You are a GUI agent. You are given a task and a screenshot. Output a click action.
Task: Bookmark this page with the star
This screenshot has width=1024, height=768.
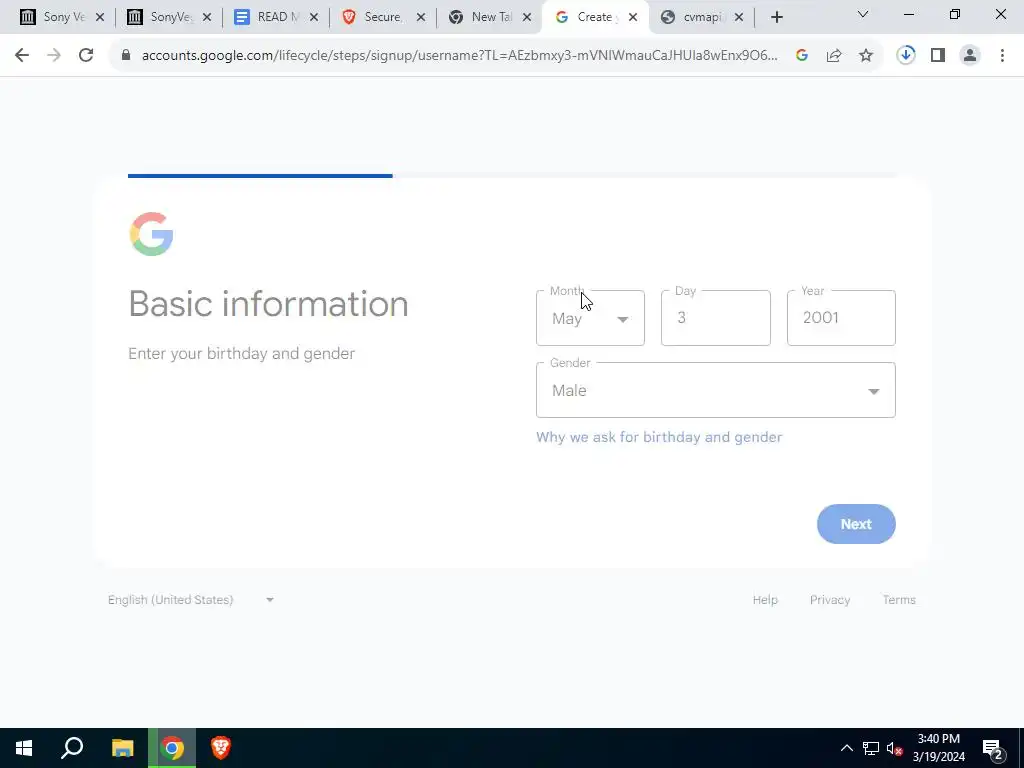point(866,56)
